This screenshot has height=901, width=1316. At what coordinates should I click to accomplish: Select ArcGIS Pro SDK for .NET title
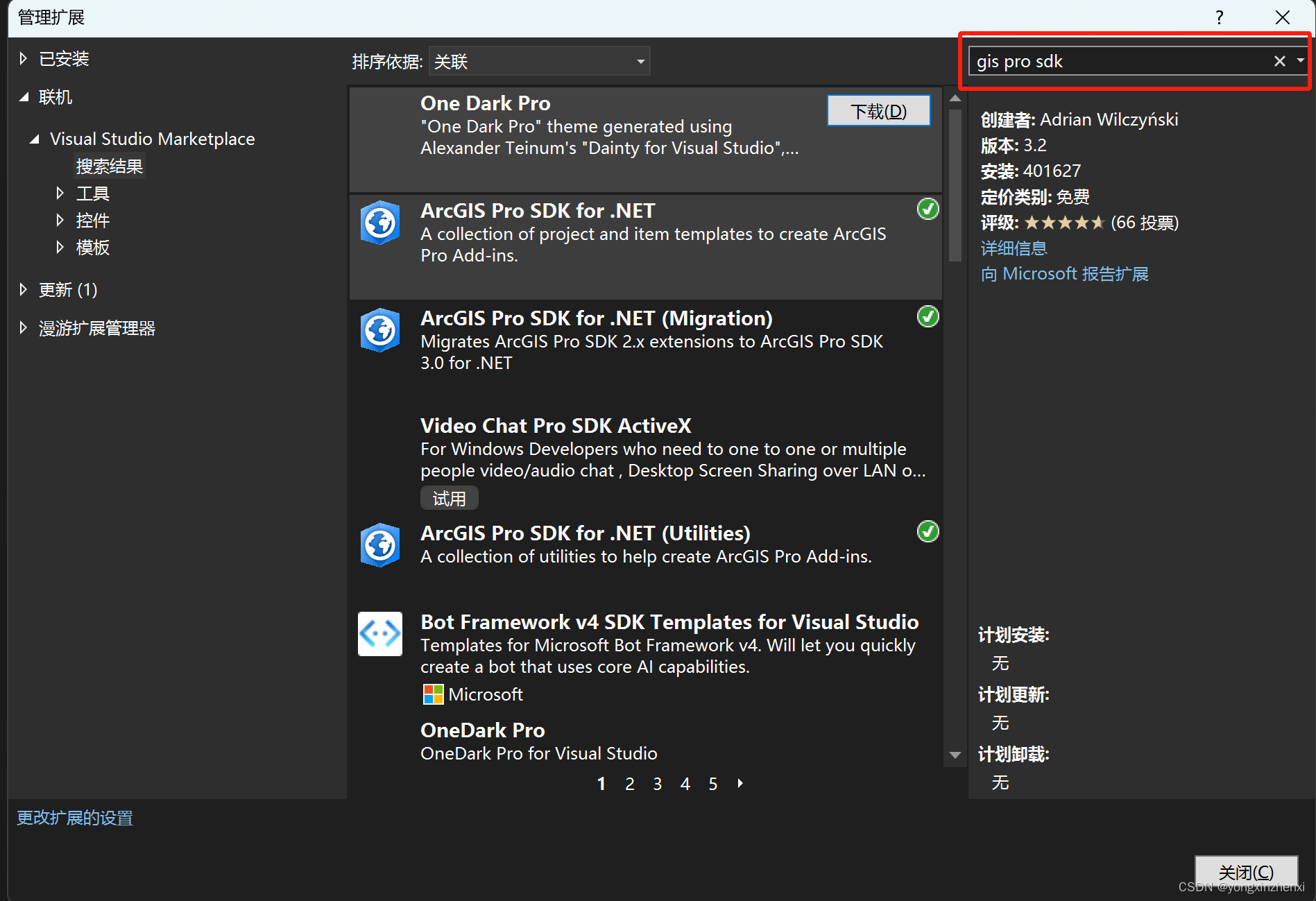click(x=538, y=211)
